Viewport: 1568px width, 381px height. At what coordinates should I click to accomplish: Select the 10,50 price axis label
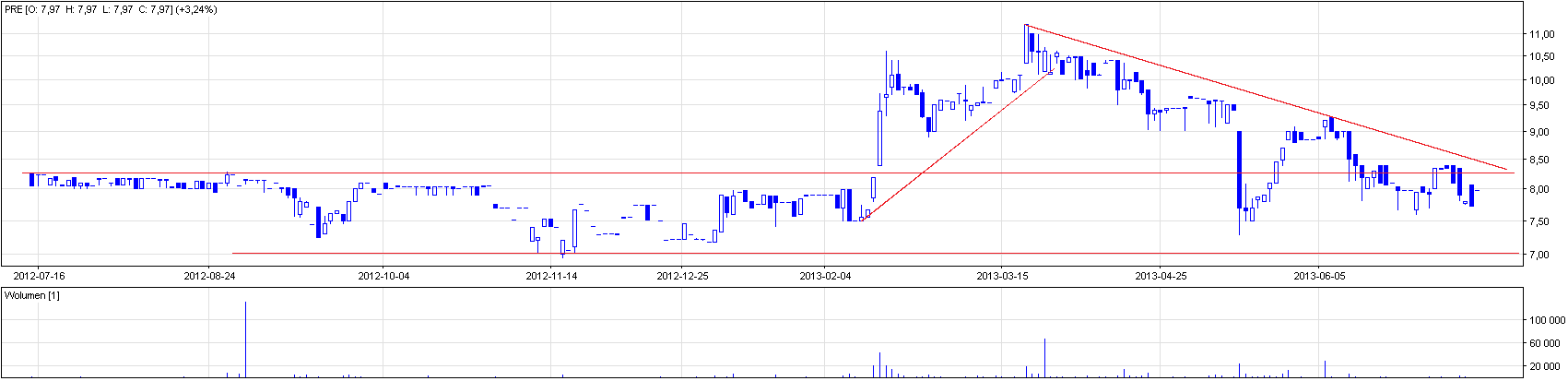point(1542,57)
